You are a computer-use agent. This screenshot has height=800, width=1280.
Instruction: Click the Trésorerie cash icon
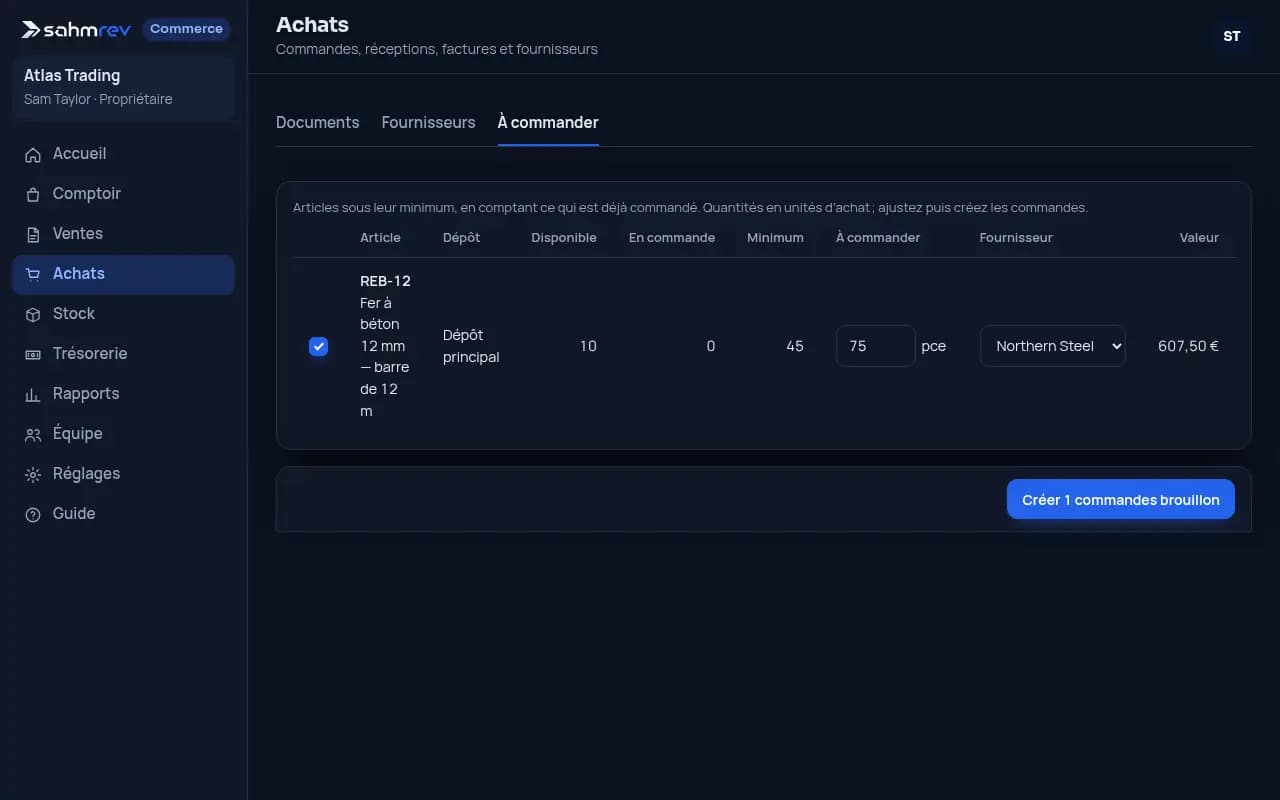(33, 354)
